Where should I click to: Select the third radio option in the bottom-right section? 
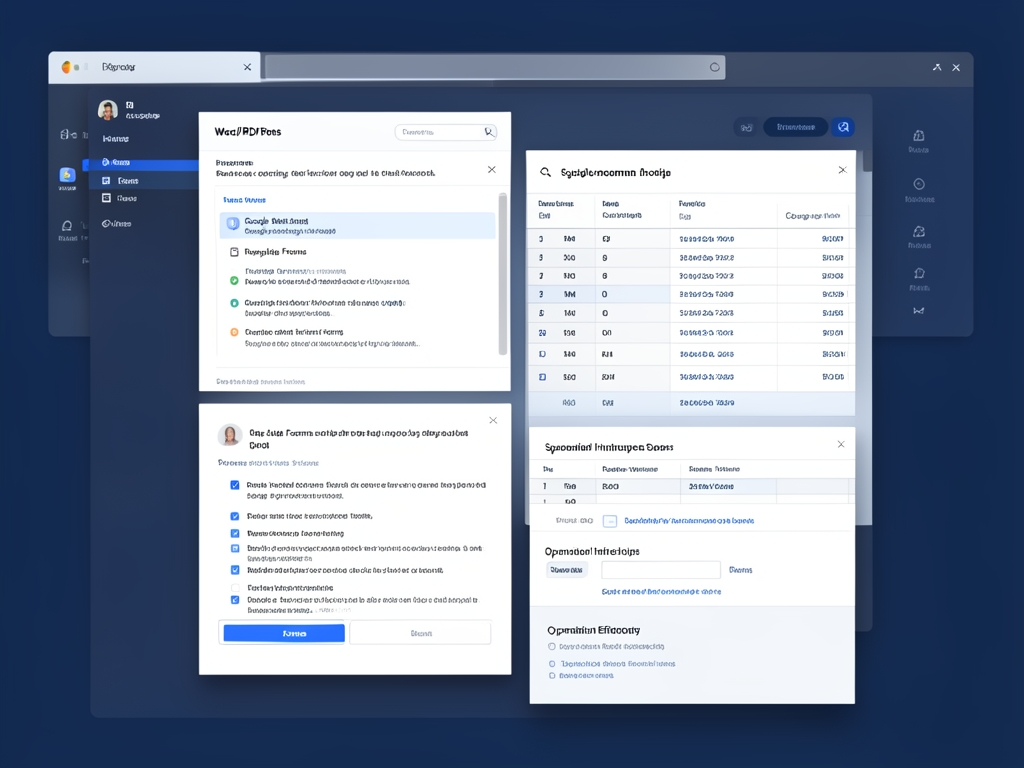point(552,676)
